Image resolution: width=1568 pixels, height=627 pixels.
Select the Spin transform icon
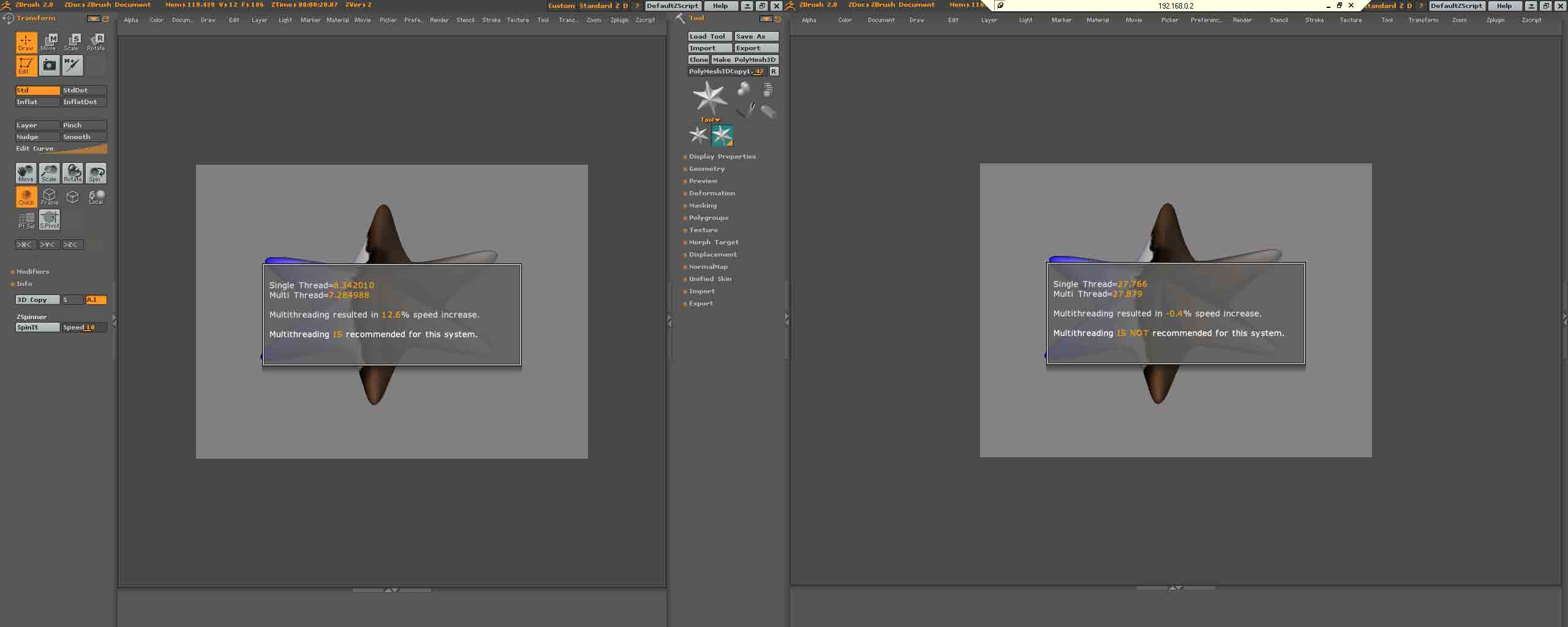[96, 173]
